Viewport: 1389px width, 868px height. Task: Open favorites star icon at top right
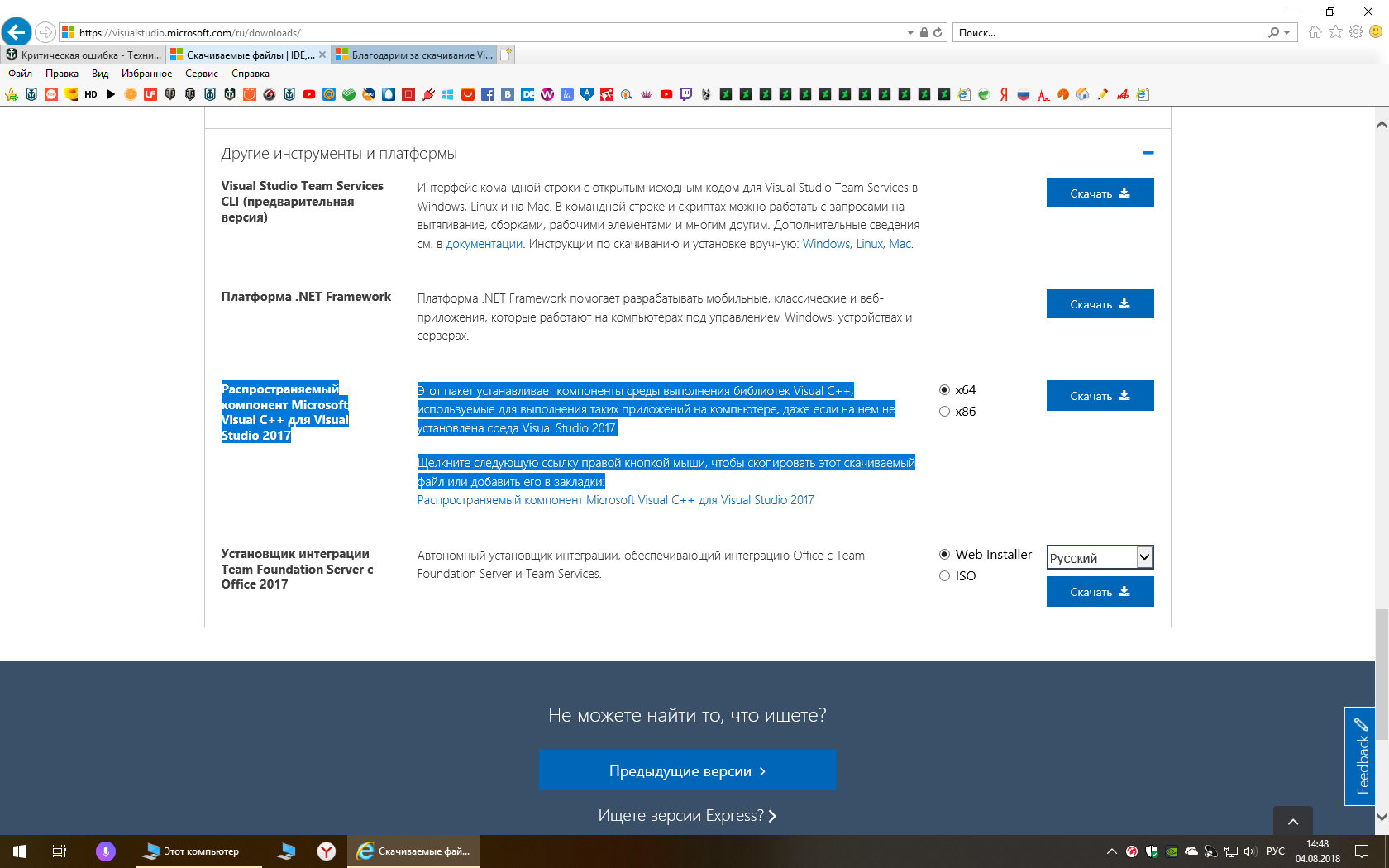(1336, 32)
